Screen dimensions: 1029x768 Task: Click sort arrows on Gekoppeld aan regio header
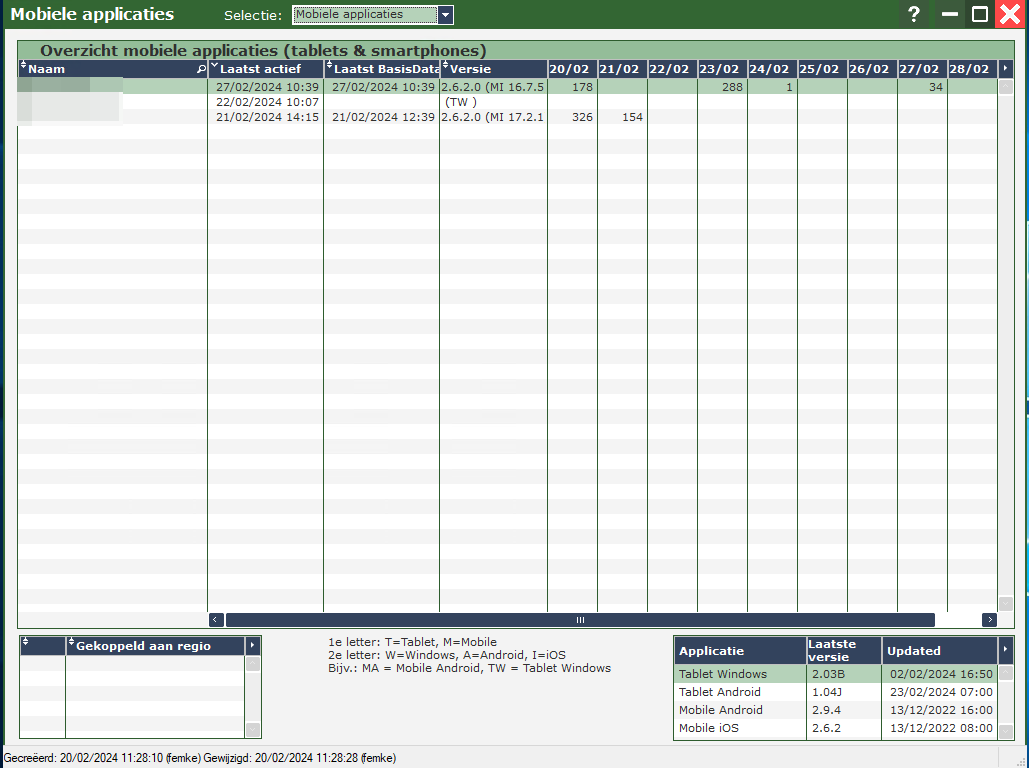tap(71, 645)
